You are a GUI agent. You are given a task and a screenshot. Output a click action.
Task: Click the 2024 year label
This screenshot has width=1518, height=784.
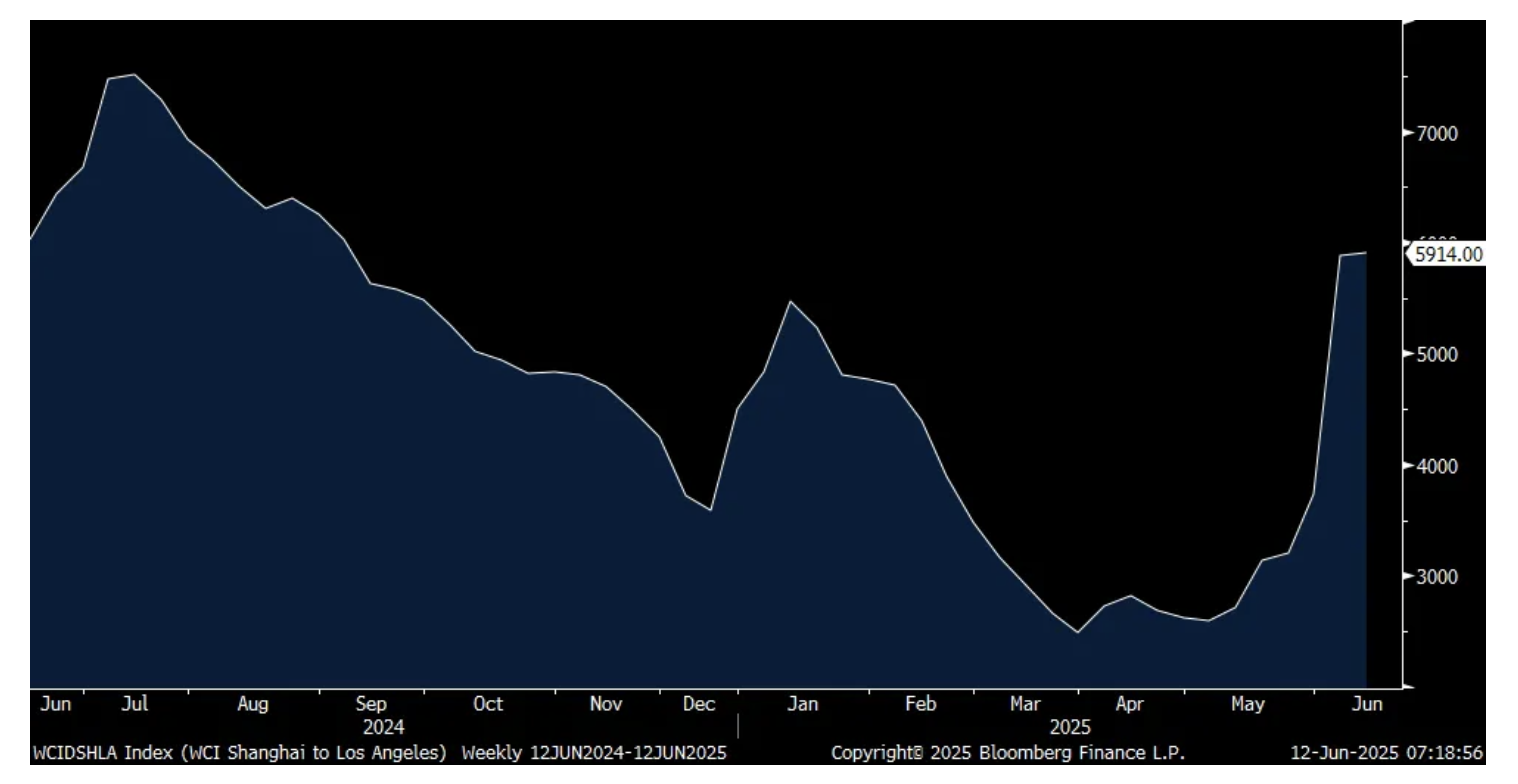coord(383,727)
